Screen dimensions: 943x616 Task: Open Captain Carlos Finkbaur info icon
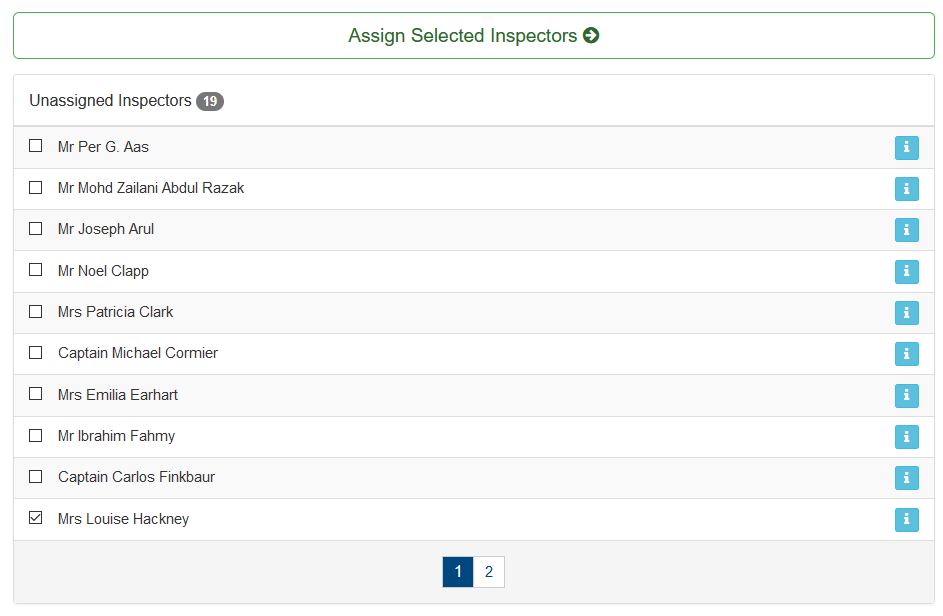906,478
